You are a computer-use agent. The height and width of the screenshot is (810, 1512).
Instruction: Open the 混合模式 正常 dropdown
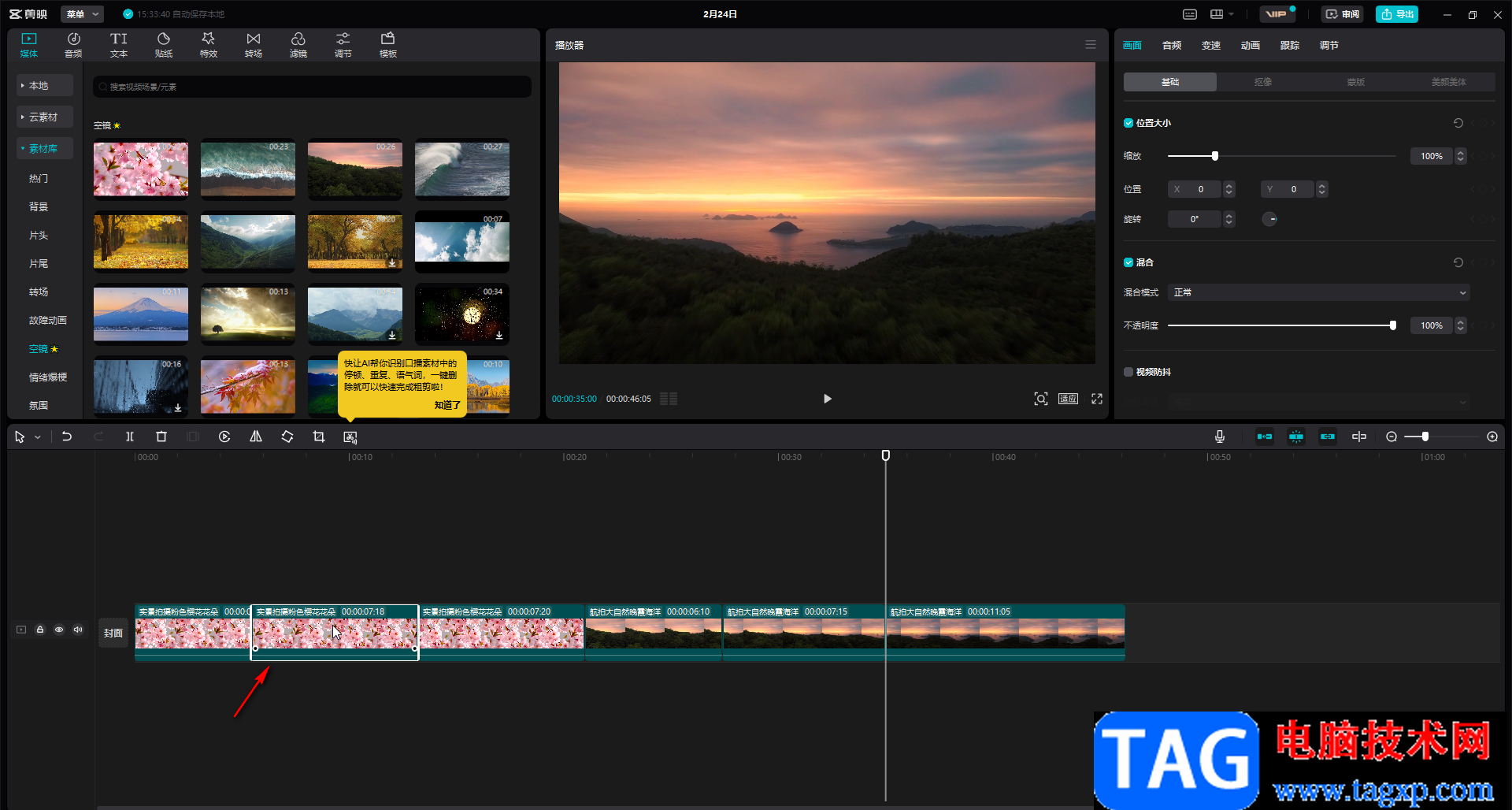pos(1319,292)
